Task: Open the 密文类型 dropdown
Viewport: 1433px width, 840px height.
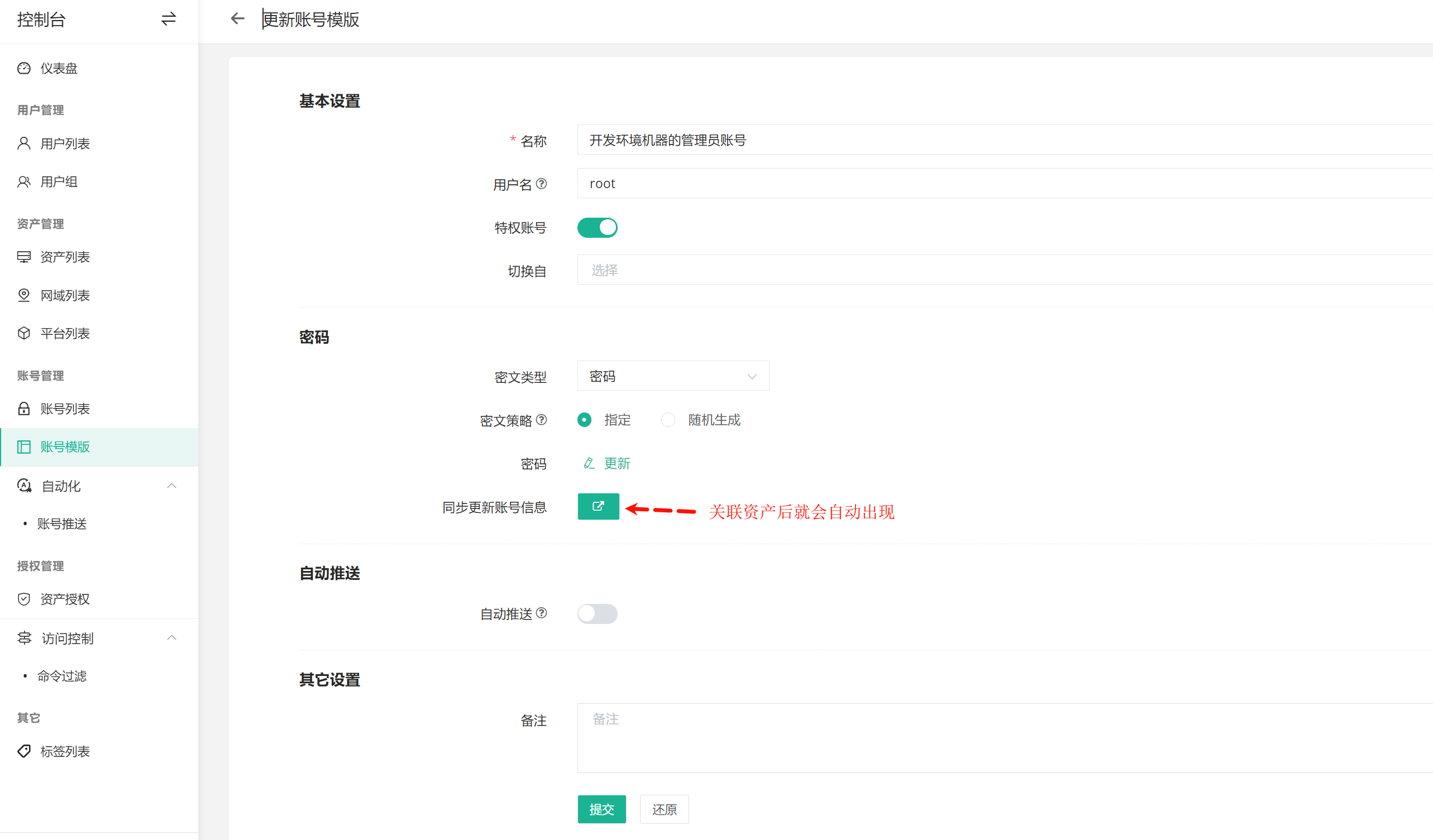Action: (x=673, y=376)
